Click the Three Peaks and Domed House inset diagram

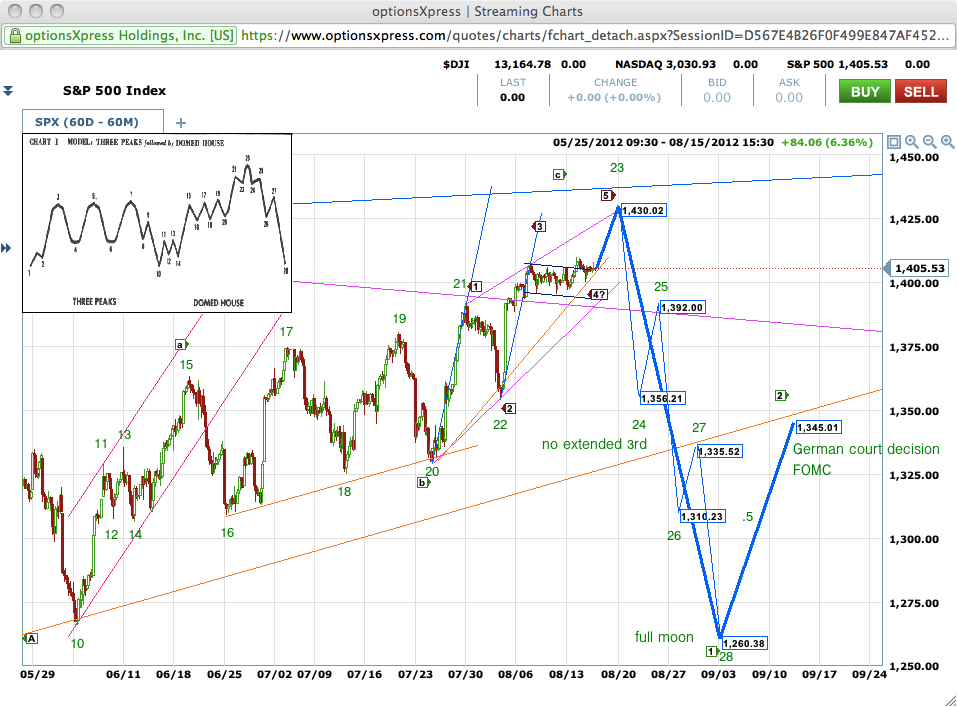156,222
